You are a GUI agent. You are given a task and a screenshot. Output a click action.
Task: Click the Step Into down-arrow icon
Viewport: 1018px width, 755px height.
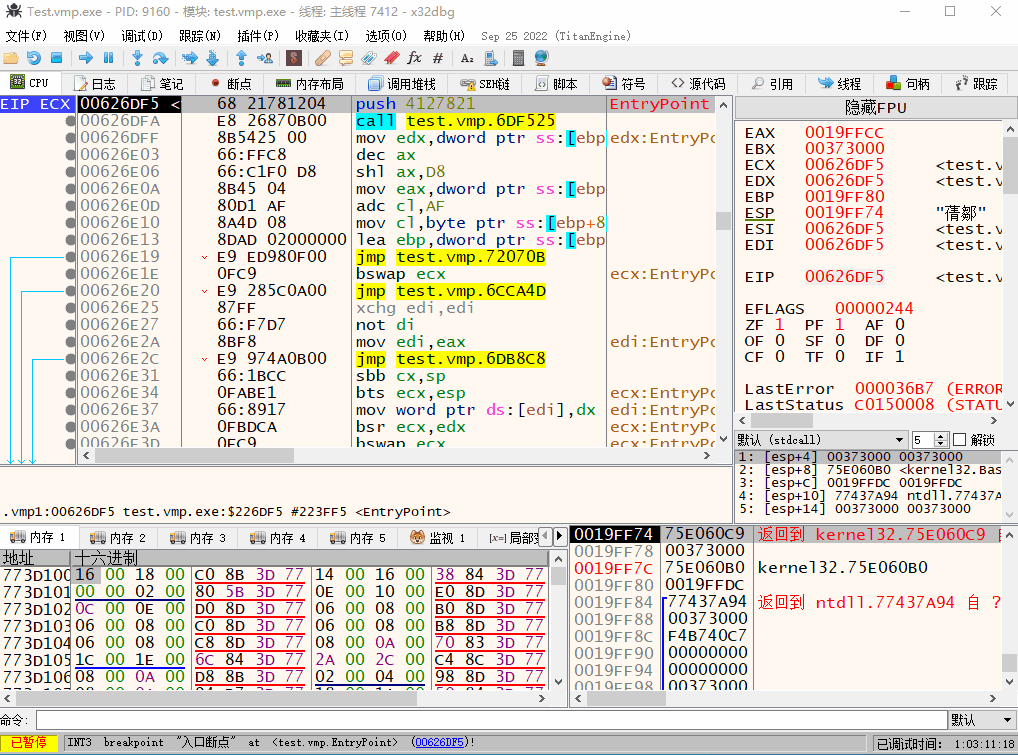pos(138,58)
